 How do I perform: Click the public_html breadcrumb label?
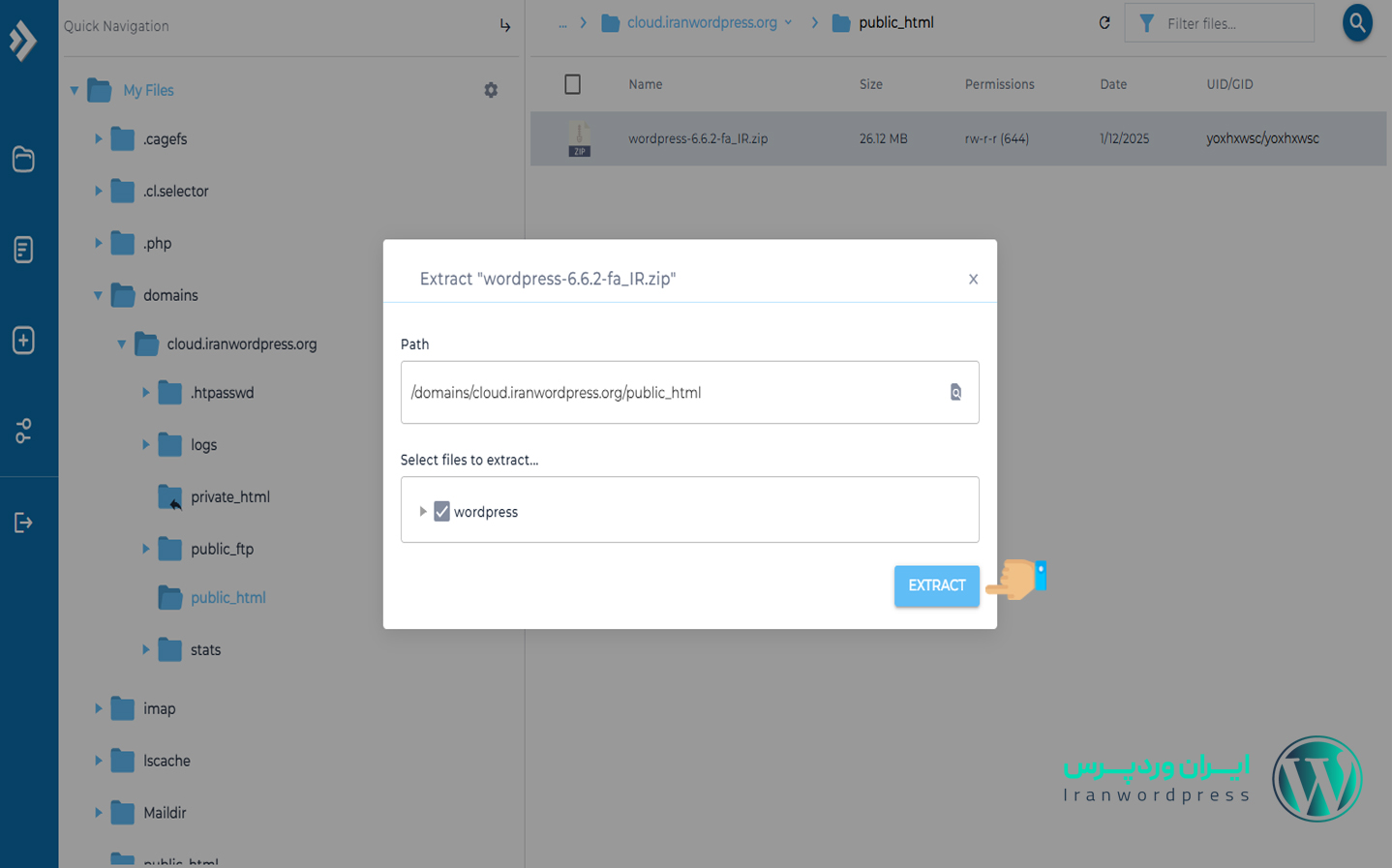[x=896, y=22]
